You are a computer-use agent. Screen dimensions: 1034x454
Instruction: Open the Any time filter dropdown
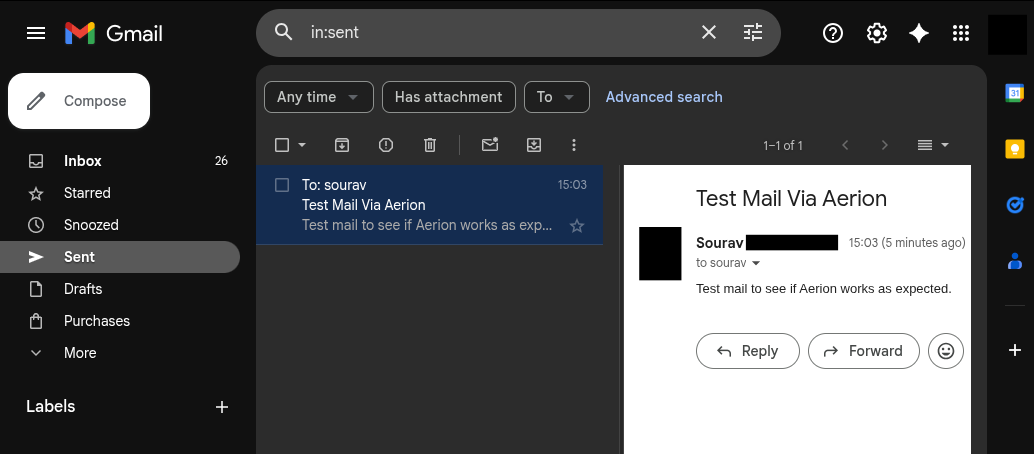319,97
